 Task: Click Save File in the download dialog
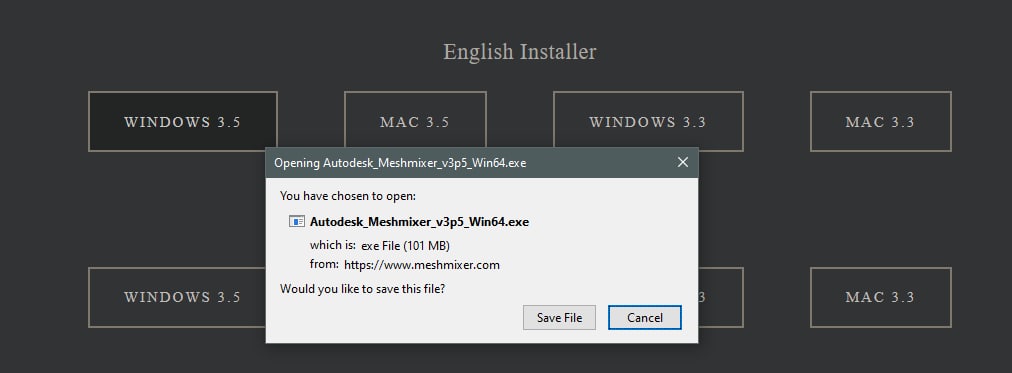click(x=559, y=318)
